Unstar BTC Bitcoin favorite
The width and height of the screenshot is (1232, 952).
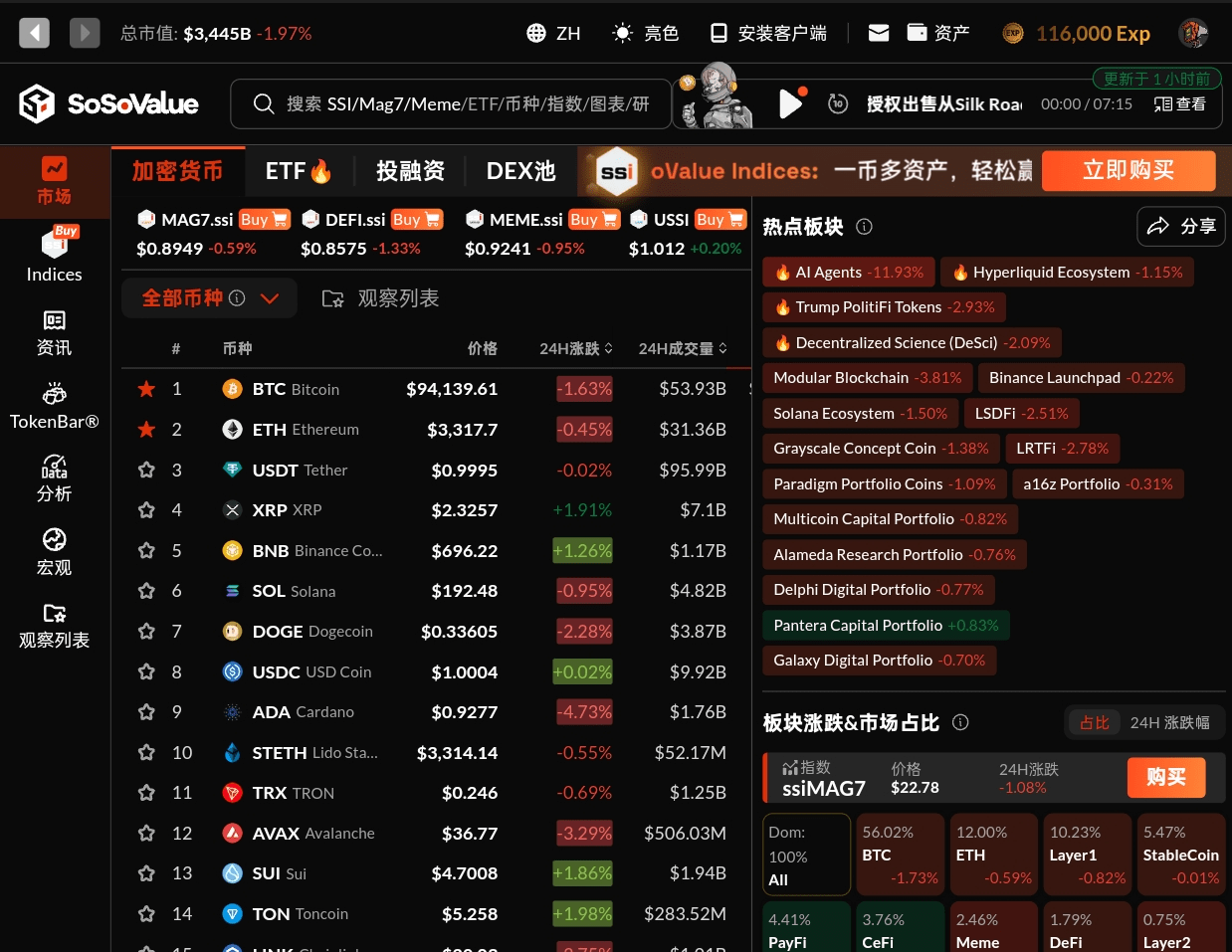[x=146, y=389]
